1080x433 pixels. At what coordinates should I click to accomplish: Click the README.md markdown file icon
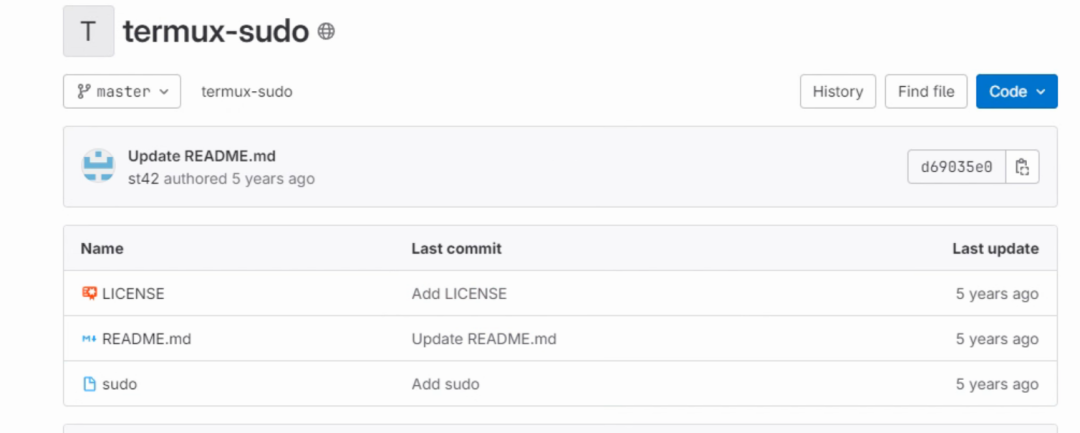click(x=90, y=339)
